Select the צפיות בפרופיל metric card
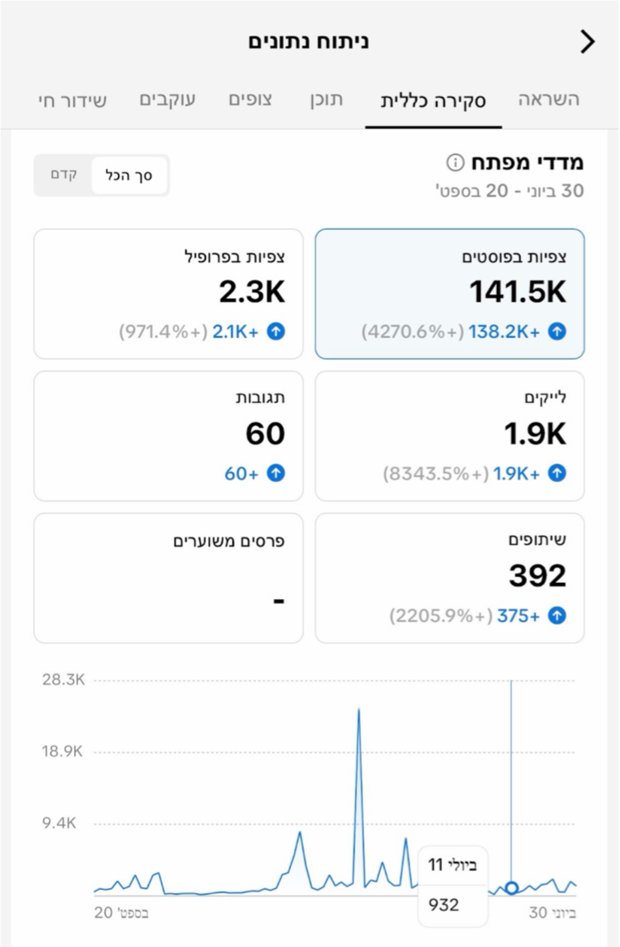Image resolution: width=620 pixels, height=947 pixels. click(x=168, y=294)
